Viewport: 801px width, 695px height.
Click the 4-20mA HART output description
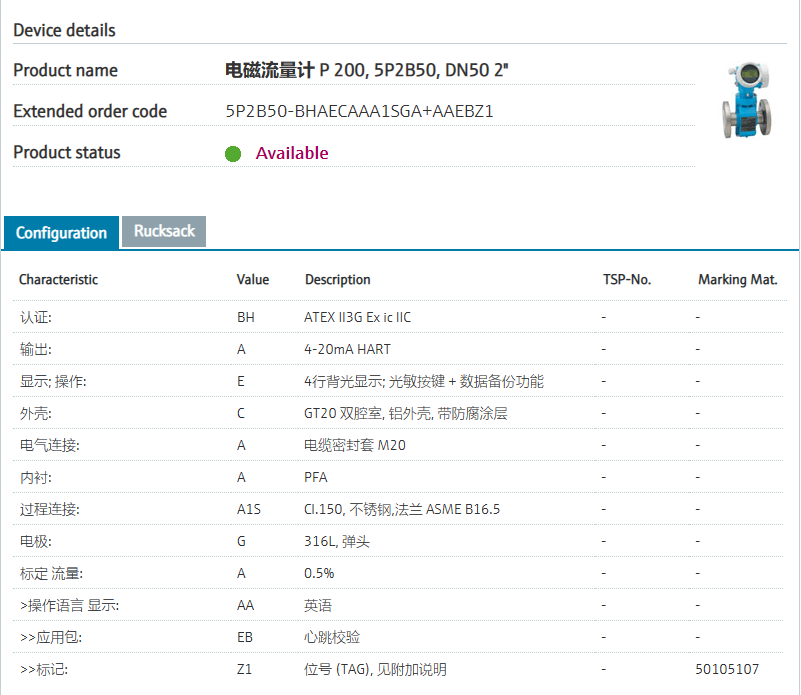point(347,349)
